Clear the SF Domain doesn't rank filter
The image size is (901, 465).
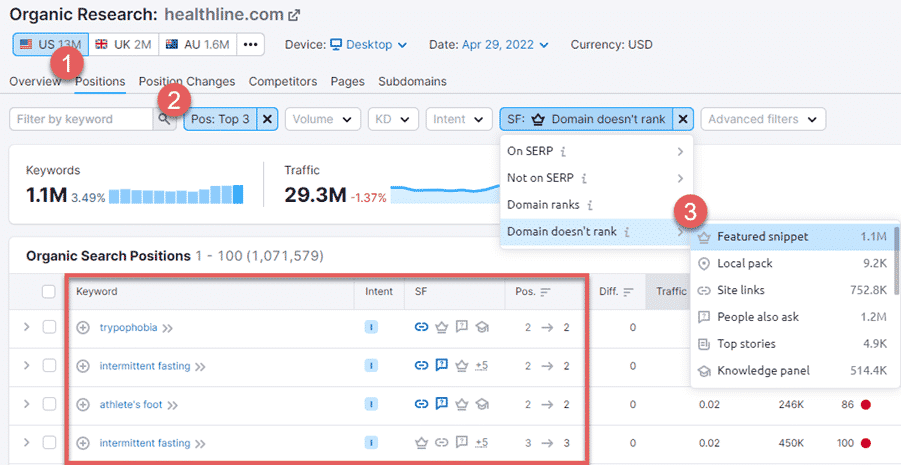[683, 119]
